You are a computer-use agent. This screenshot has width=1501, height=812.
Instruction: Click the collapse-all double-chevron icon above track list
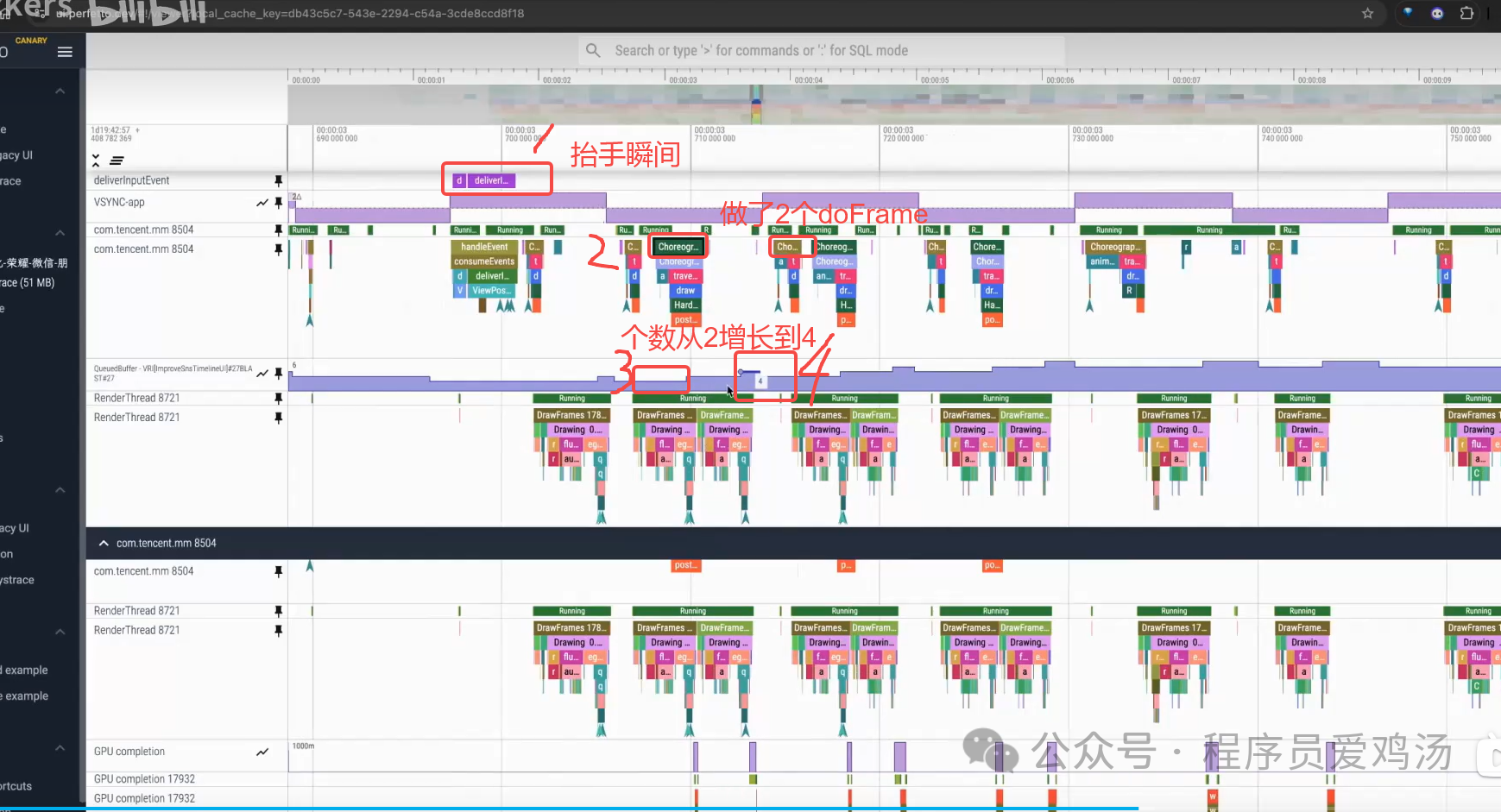click(95, 161)
